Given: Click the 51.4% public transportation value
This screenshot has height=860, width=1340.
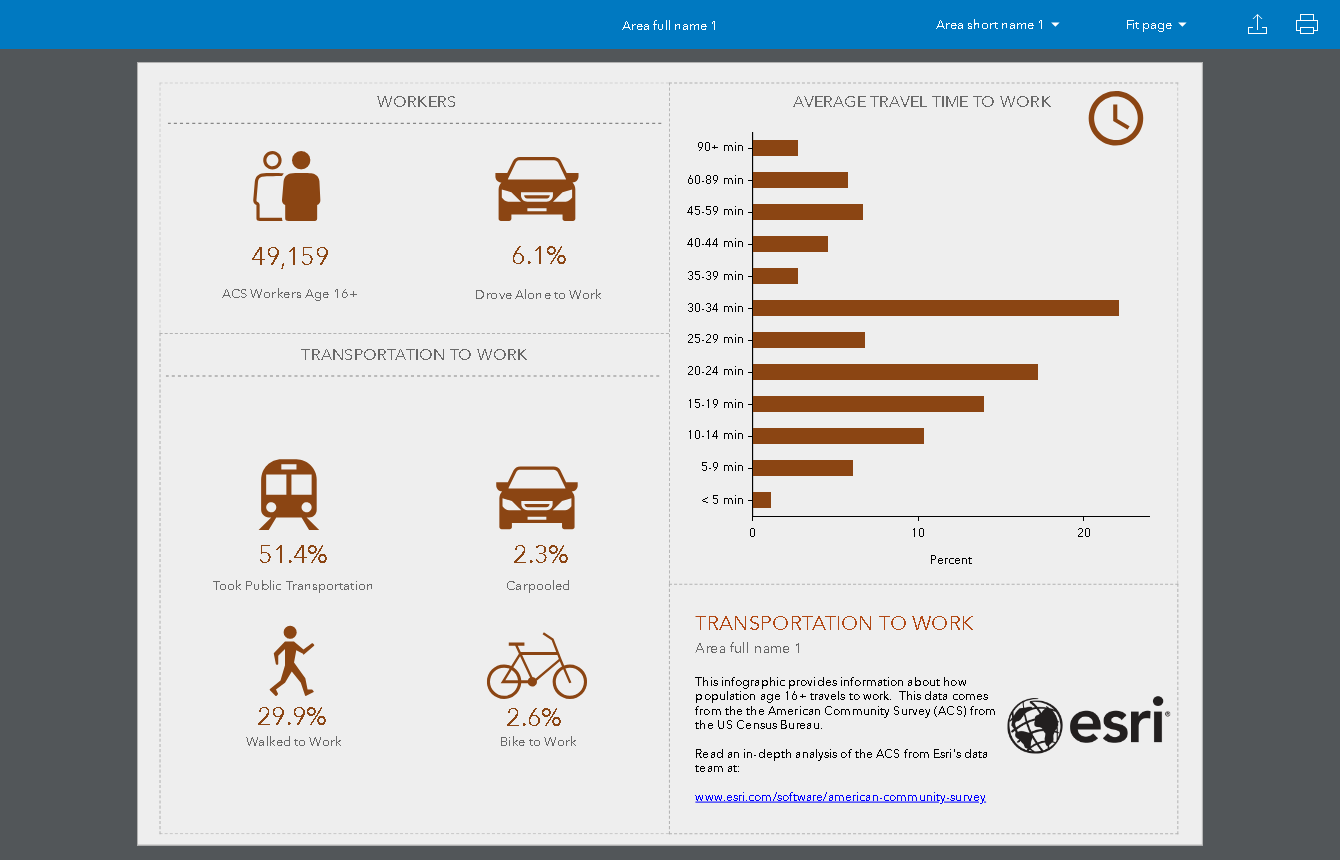Looking at the screenshot, I should [292, 555].
